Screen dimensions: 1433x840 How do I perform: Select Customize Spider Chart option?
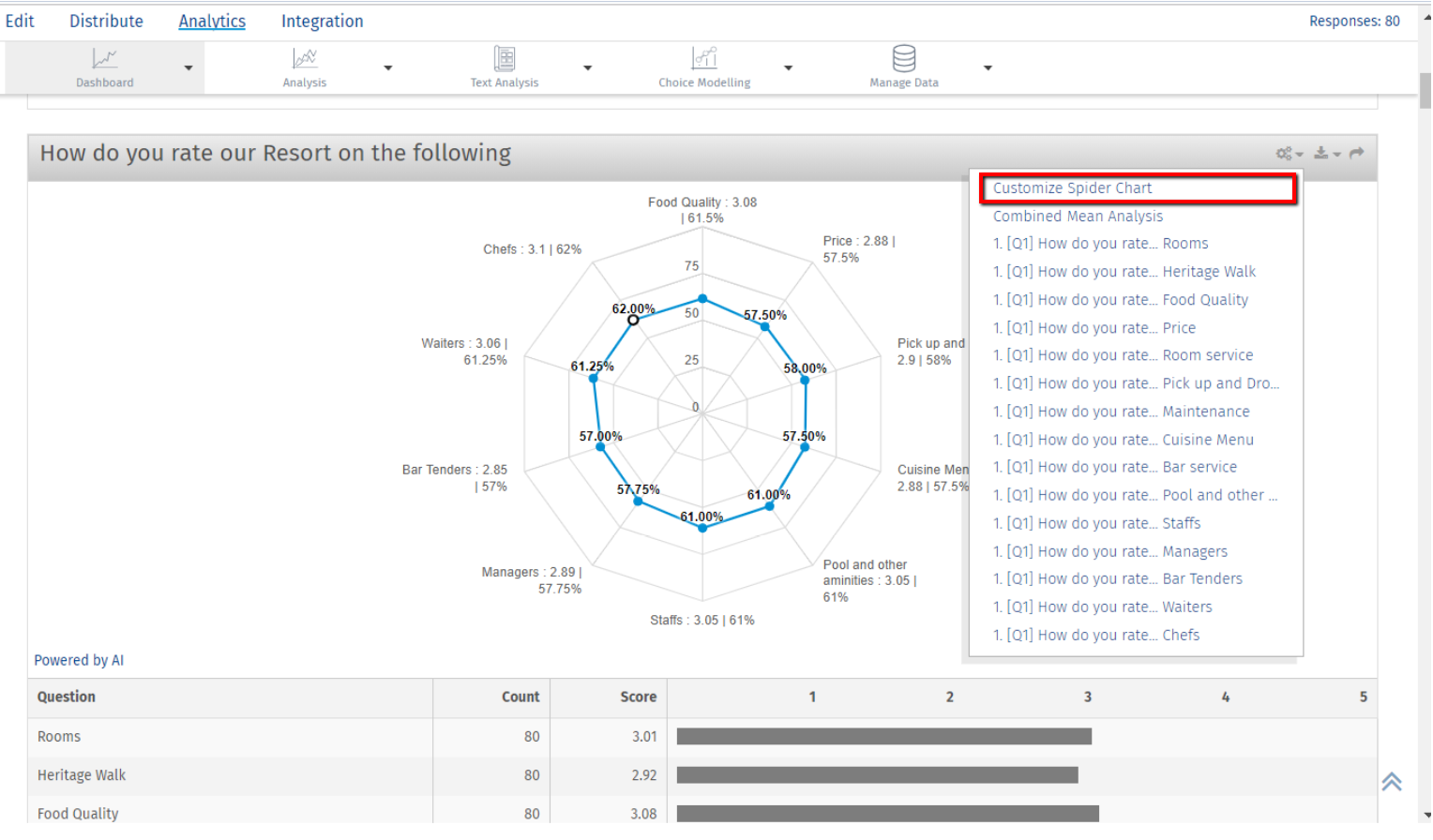pyautogui.click(x=1073, y=187)
